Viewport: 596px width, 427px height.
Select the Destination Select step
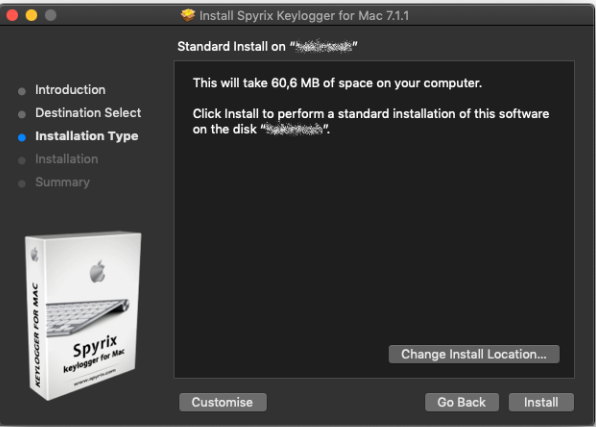(88, 113)
